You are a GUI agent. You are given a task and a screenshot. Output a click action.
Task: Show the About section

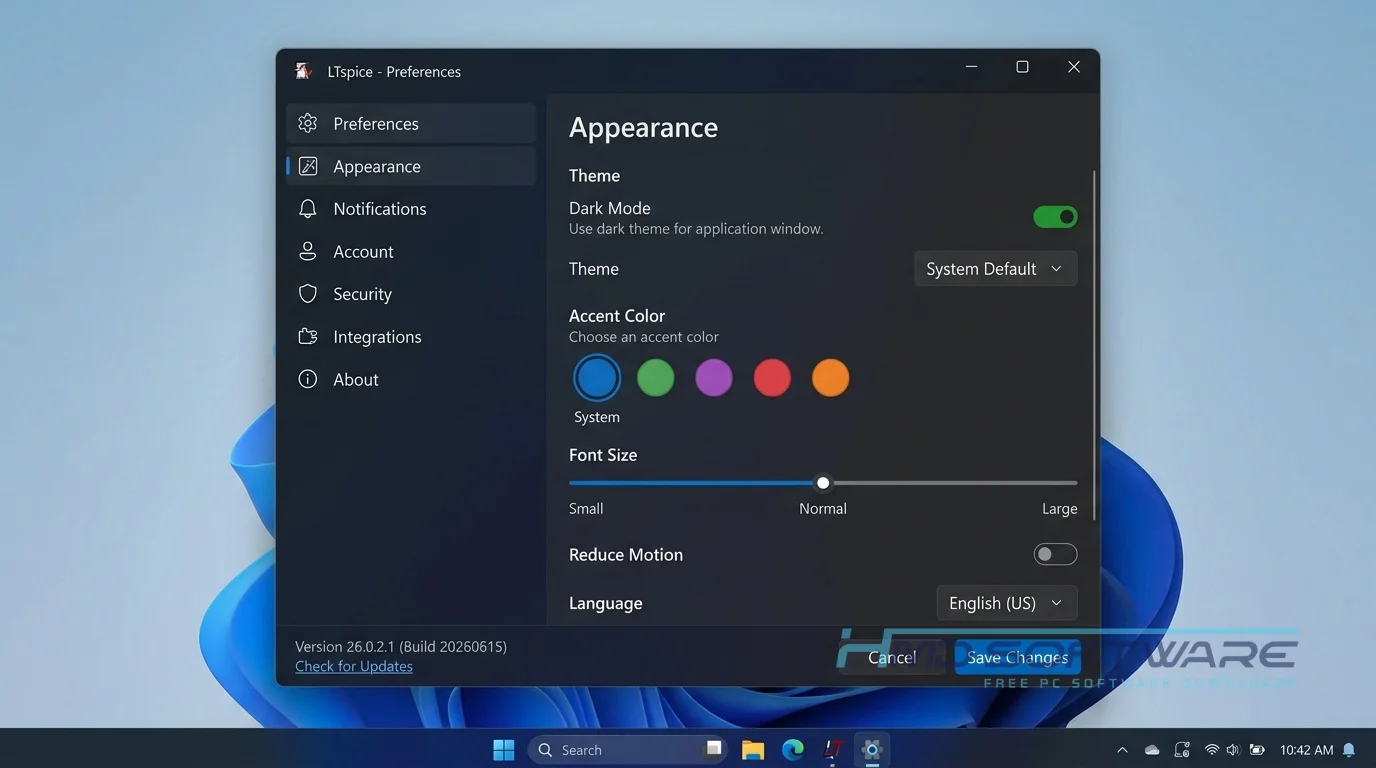click(x=411, y=379)
